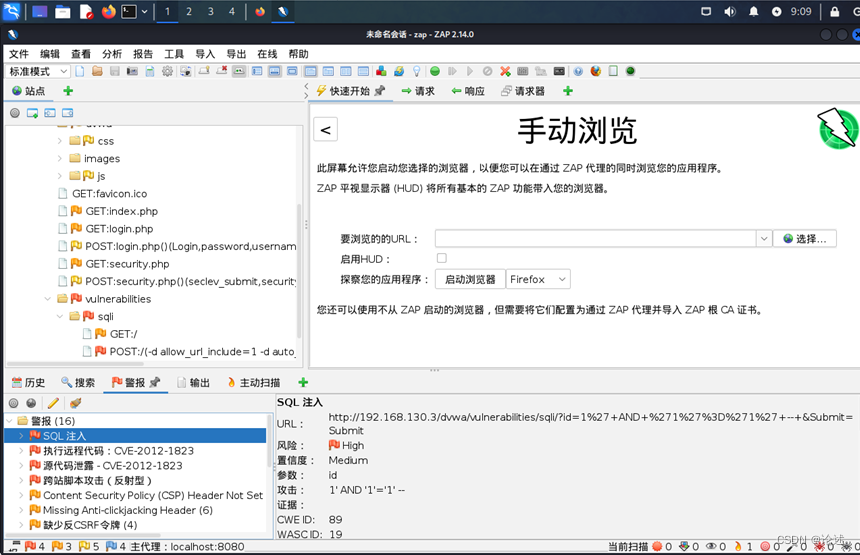
Task: Collapse the 警报 (16) root node
Action: pyautogui.click(x=9, y=421)
